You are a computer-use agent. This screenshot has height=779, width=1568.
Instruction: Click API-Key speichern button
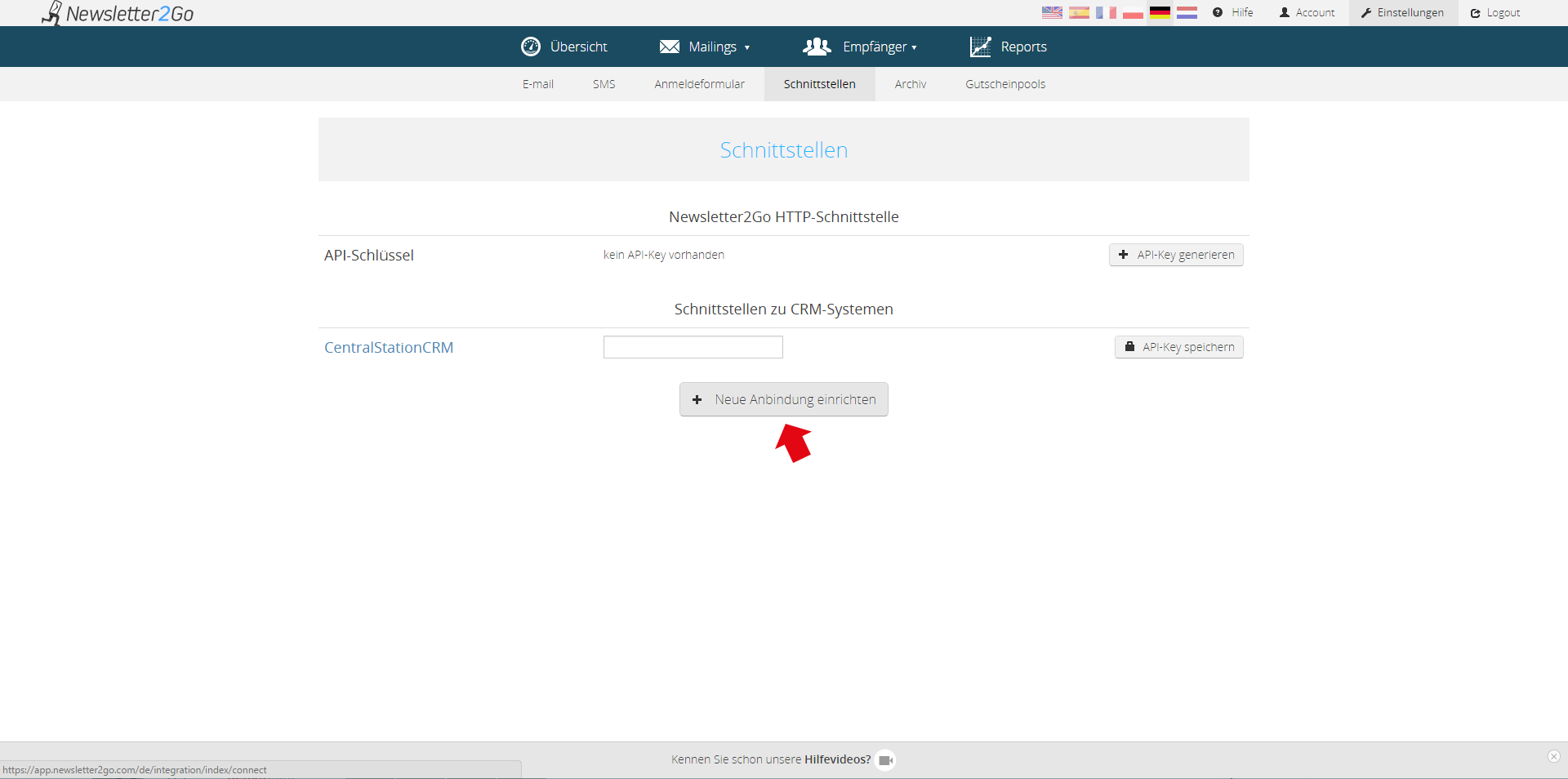pyautogui.click(x=1179, y=347)
